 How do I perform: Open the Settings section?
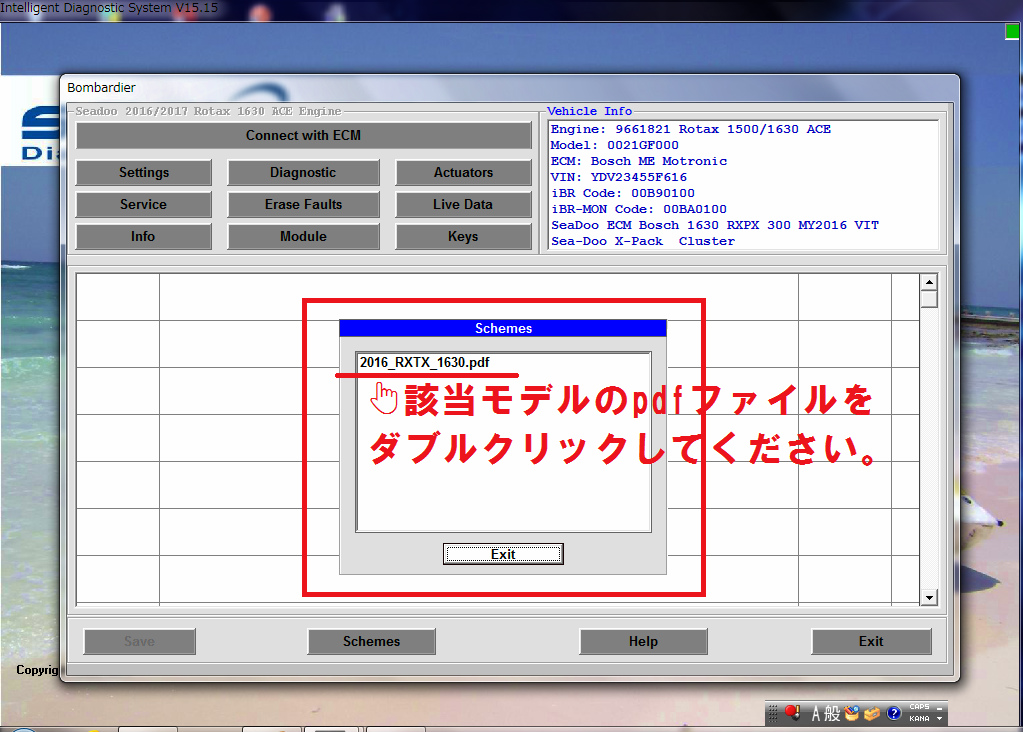click(x=144, y=173)
